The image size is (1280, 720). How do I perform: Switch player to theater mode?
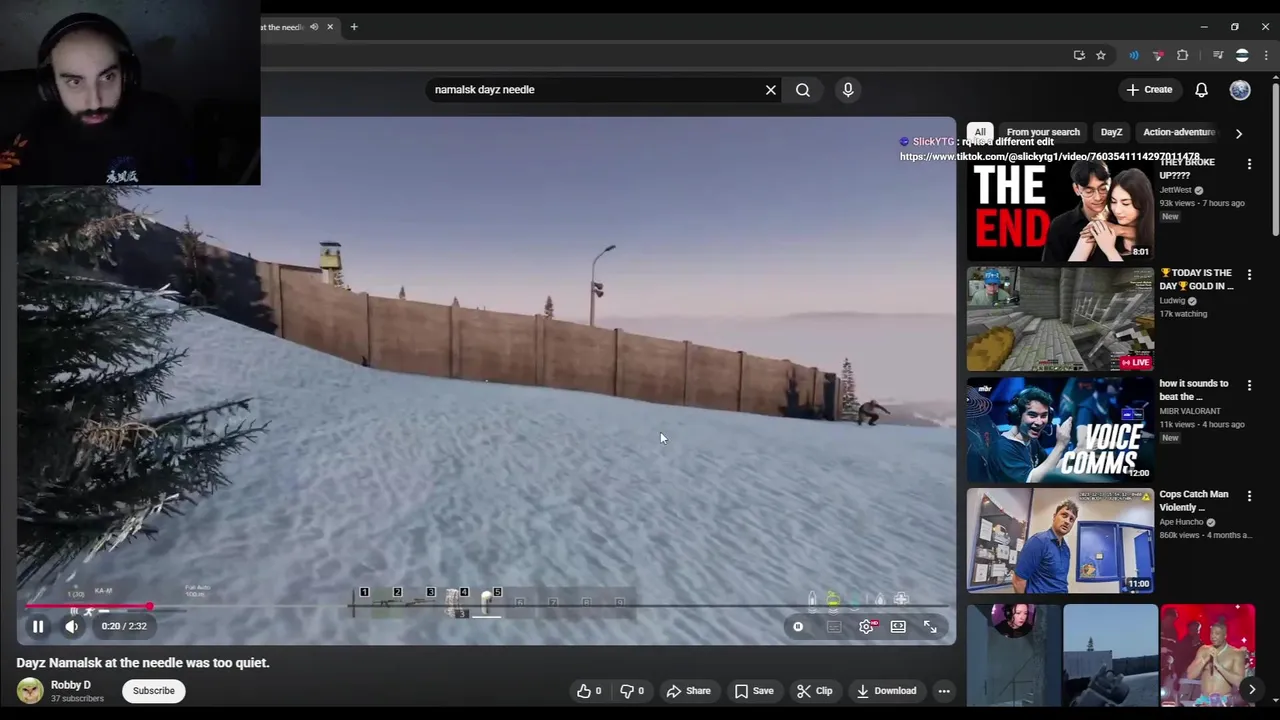pyautogui.click(x=898, y=627)
